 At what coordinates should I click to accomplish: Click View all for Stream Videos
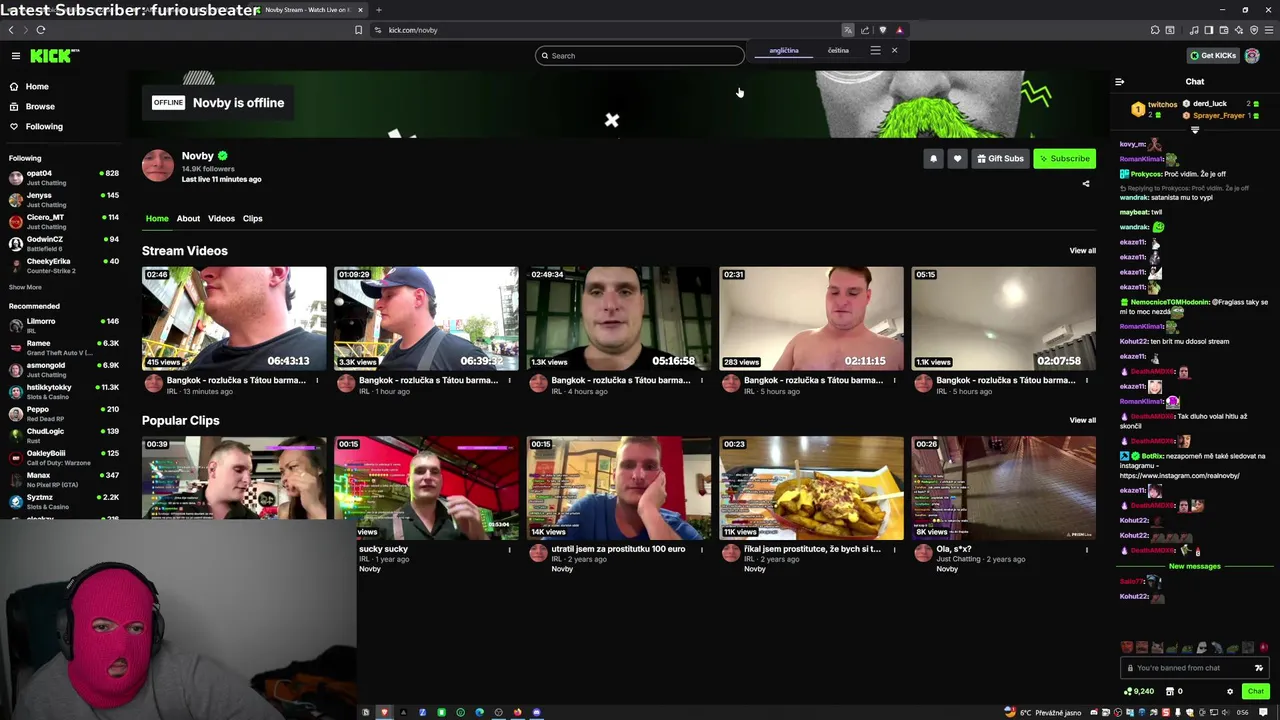click(1082, 251)
